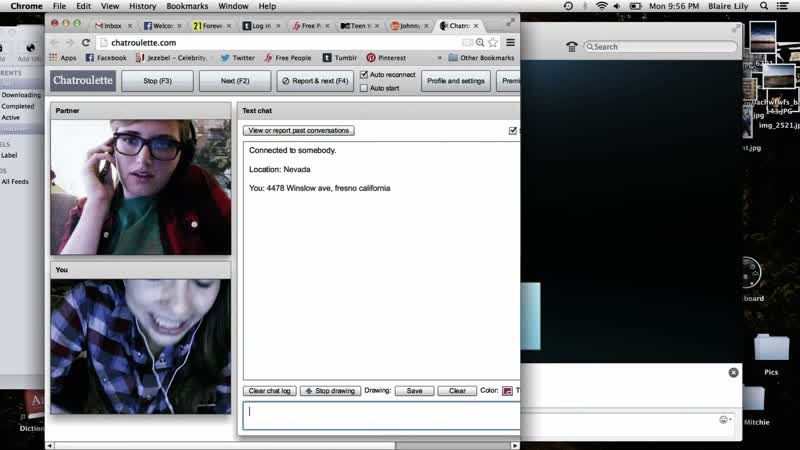Open the emoji smiley picker
Image resolution: width=800 pixels, height=450 pixels.
coord(723,420)
